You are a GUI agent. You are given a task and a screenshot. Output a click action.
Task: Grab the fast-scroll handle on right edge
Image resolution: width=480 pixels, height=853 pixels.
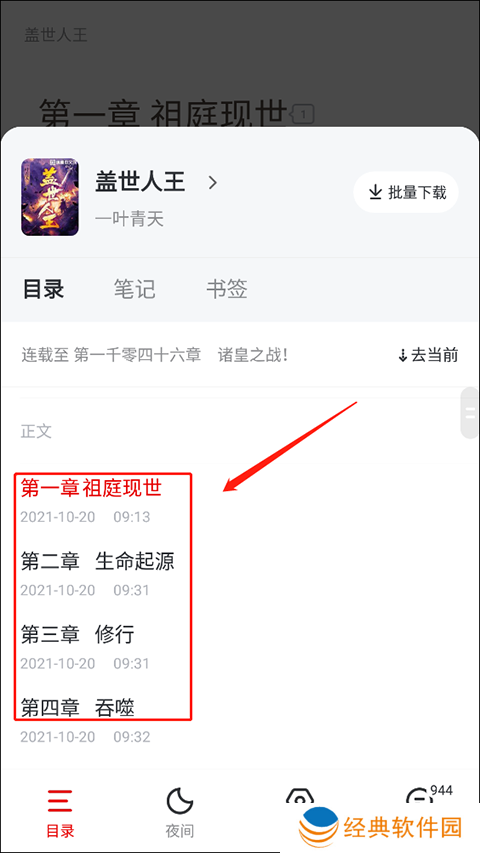tap(470, 413)
